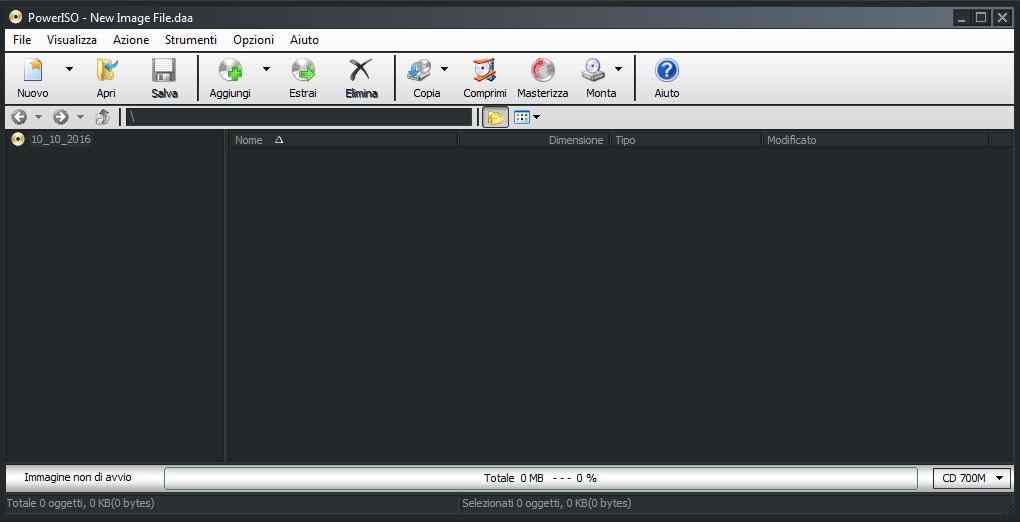Toggle the folder tree view button
This screenshot has width=1020, height=522.
click(496, 117)
